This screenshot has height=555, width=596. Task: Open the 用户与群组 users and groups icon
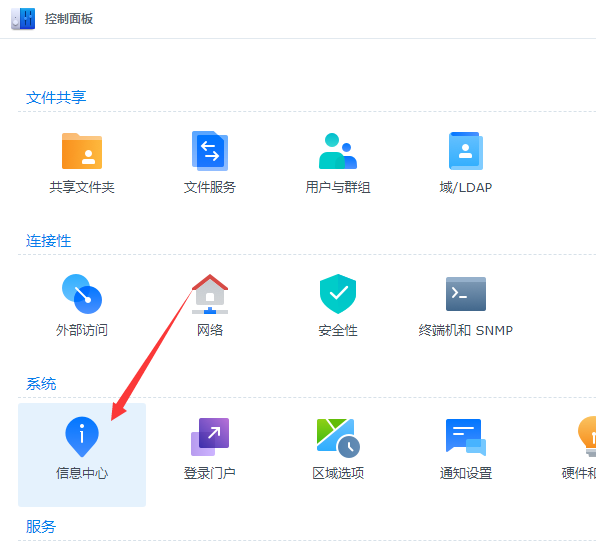click(x=338, y=151)
